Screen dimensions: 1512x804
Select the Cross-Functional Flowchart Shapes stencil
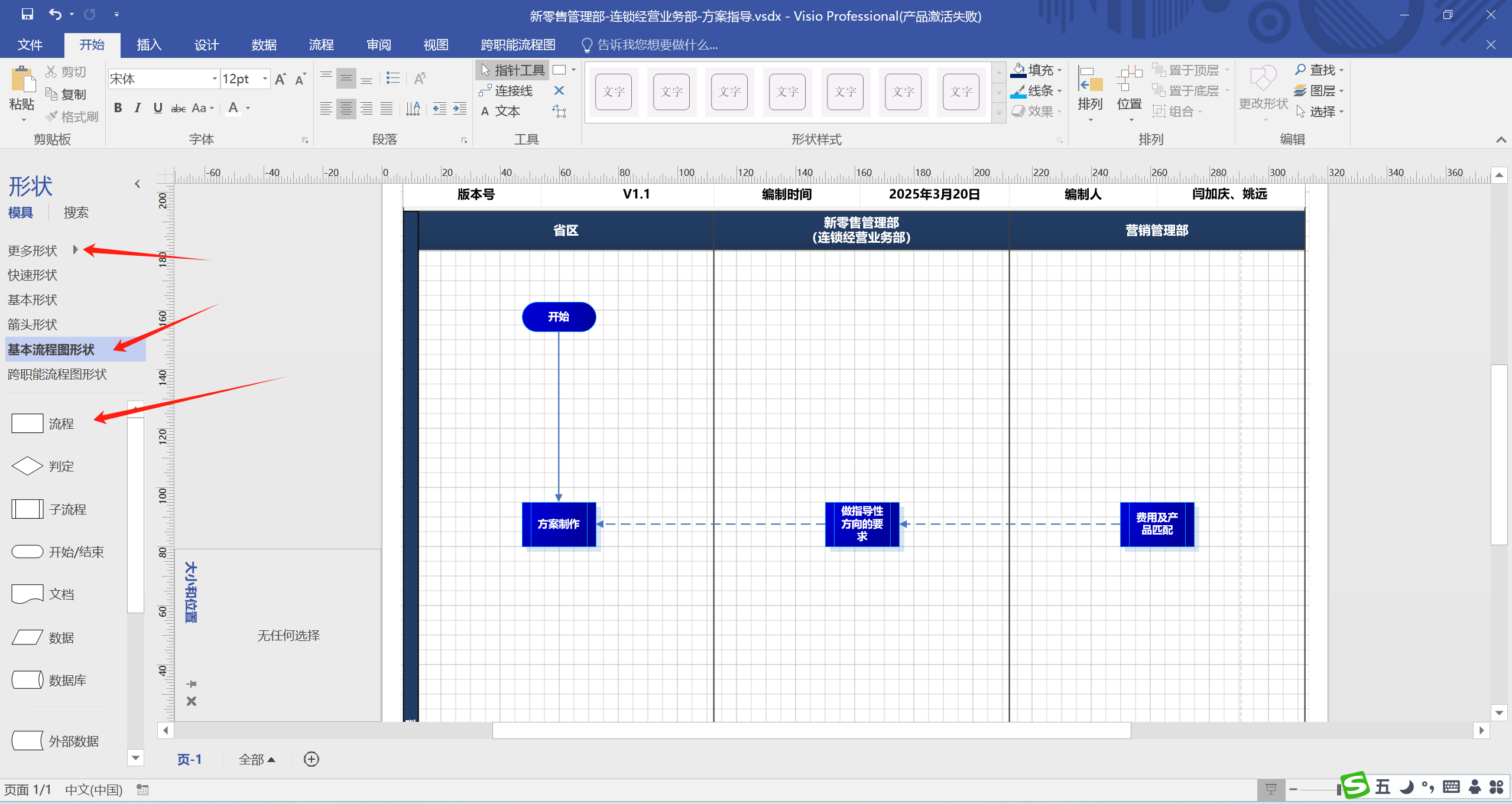click(x=57, y=375)
